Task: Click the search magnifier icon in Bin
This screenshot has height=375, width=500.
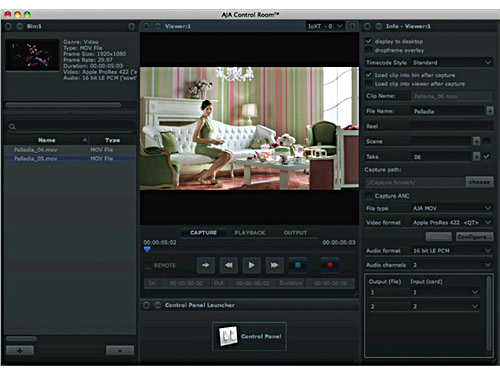Action: (x=13, y=127)
